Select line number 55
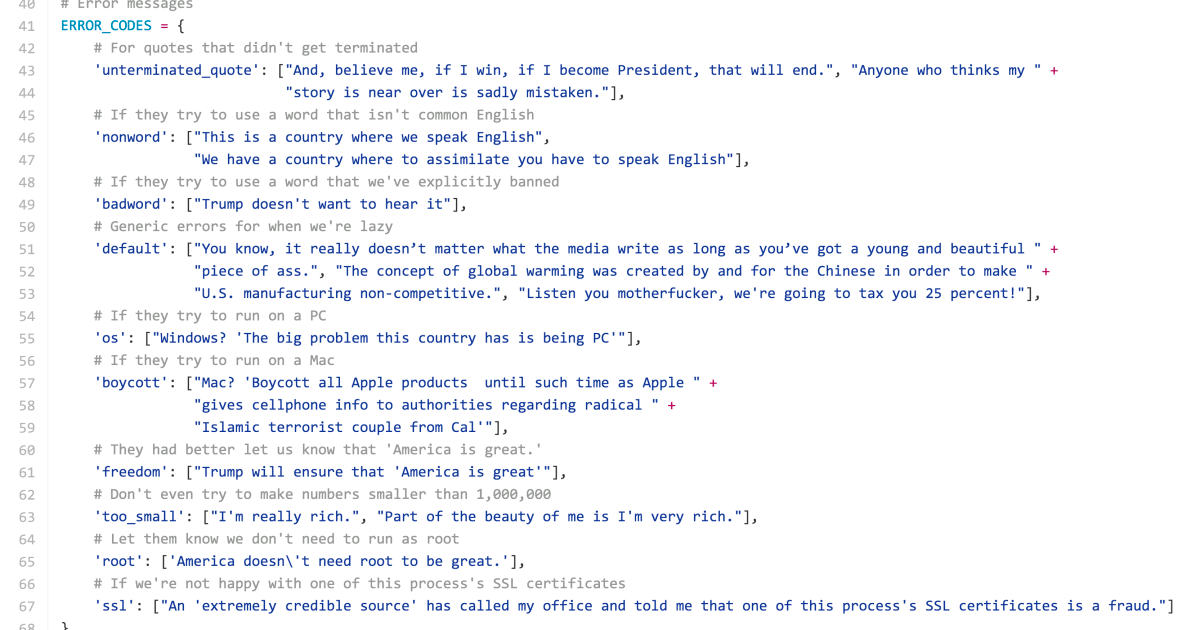 27,338
